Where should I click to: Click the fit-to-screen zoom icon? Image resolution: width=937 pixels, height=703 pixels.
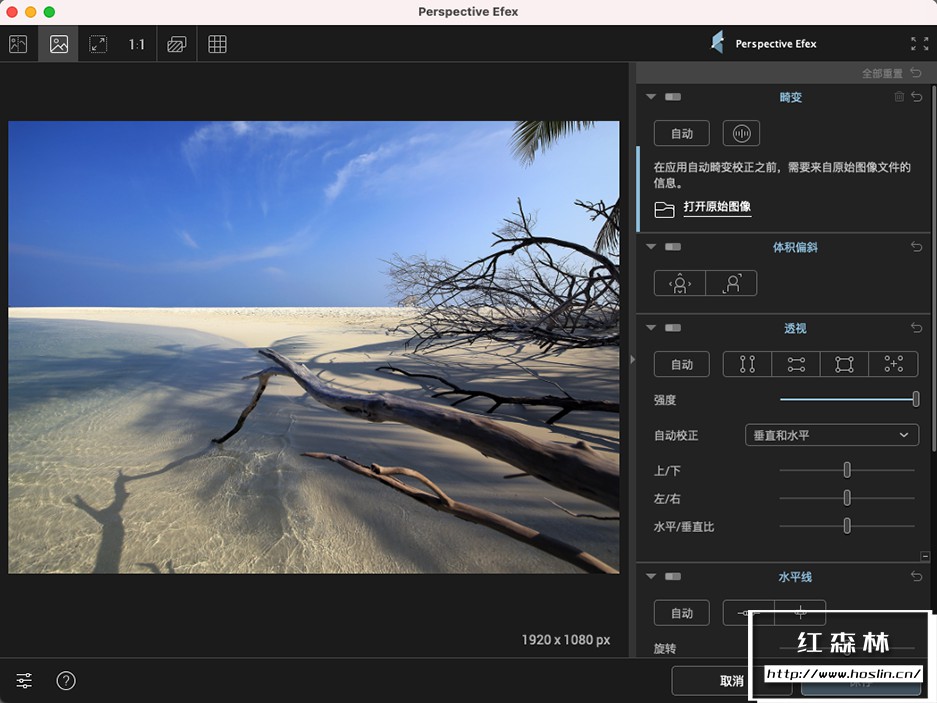pos(98,44)
